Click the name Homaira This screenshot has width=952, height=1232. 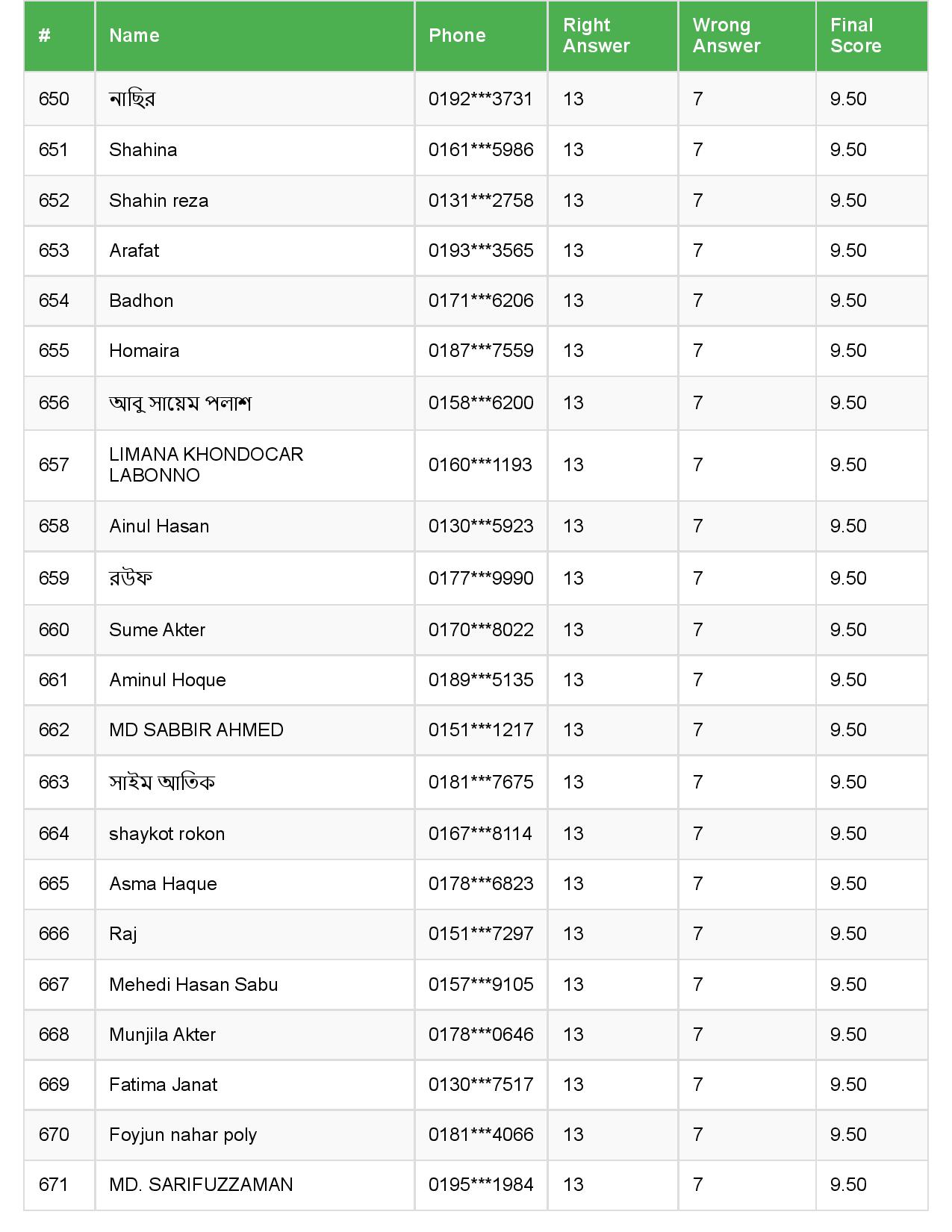144,350
